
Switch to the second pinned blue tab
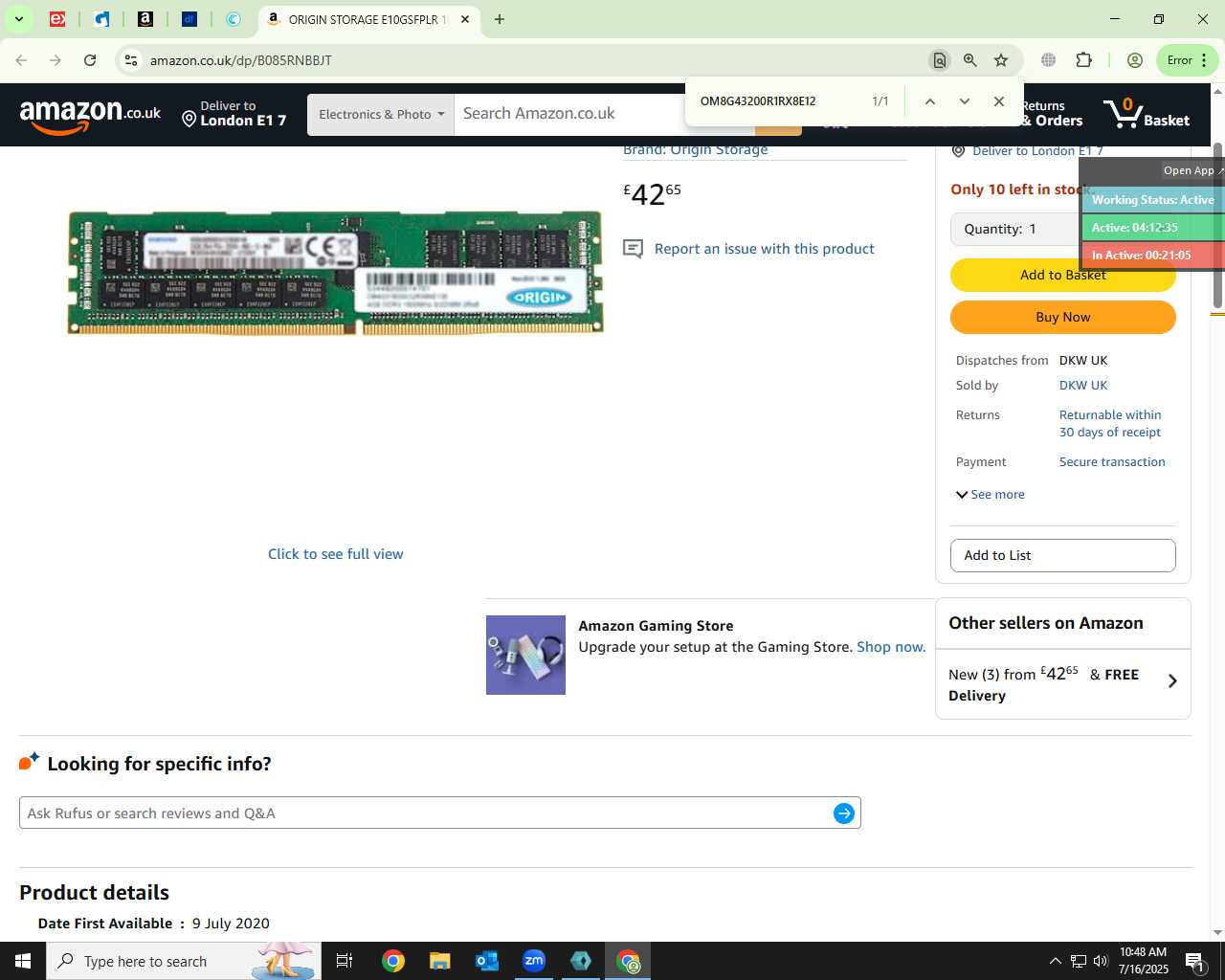pos(101,19)
